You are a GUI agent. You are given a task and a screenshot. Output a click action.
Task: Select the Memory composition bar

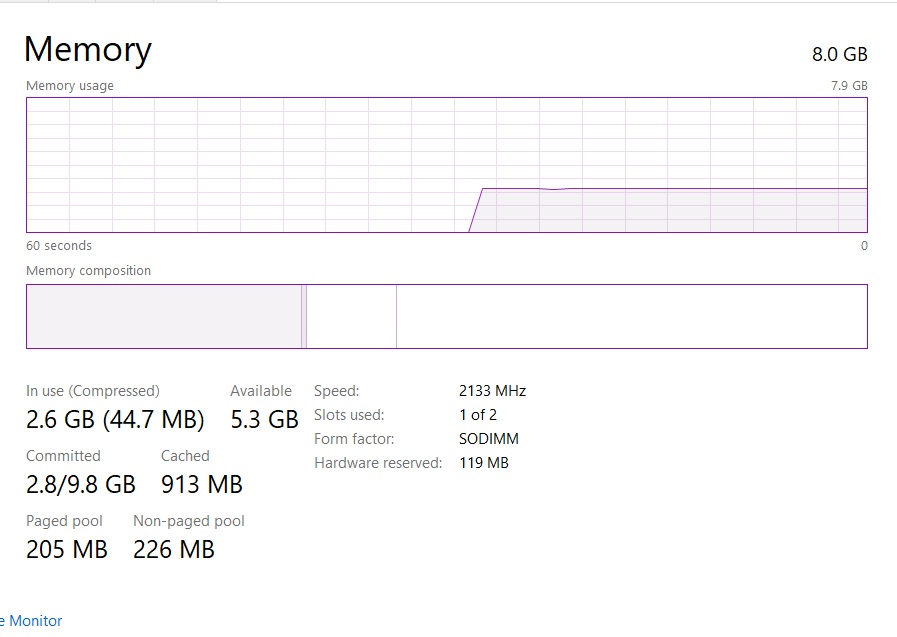pos(447,316)
